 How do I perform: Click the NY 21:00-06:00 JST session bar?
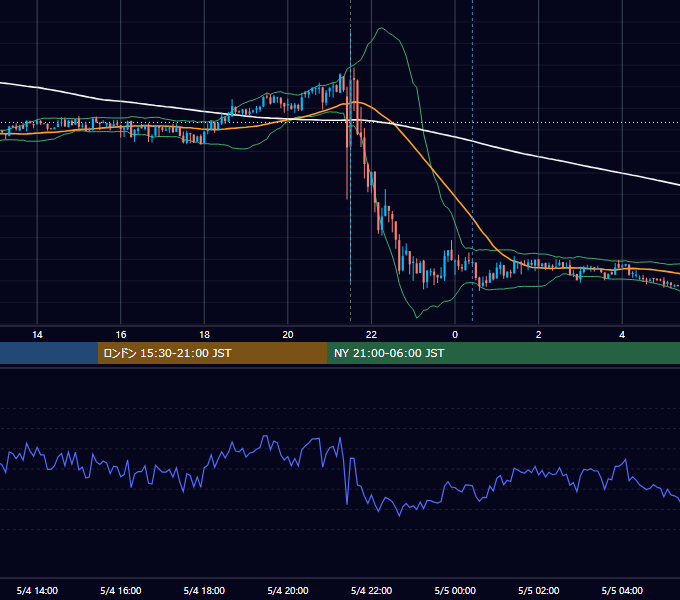point(503,353)
